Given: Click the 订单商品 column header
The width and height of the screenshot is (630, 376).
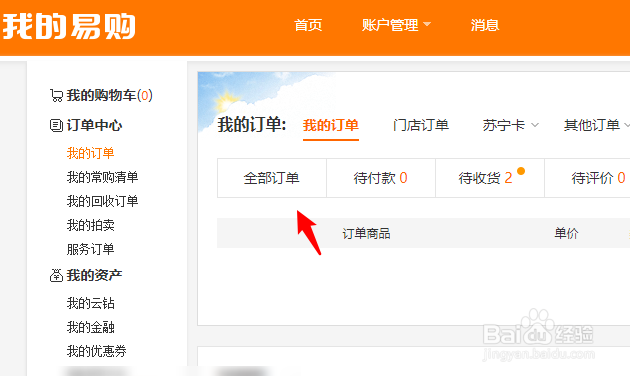Looking at the screenshot, I should (x=366, y=233).
